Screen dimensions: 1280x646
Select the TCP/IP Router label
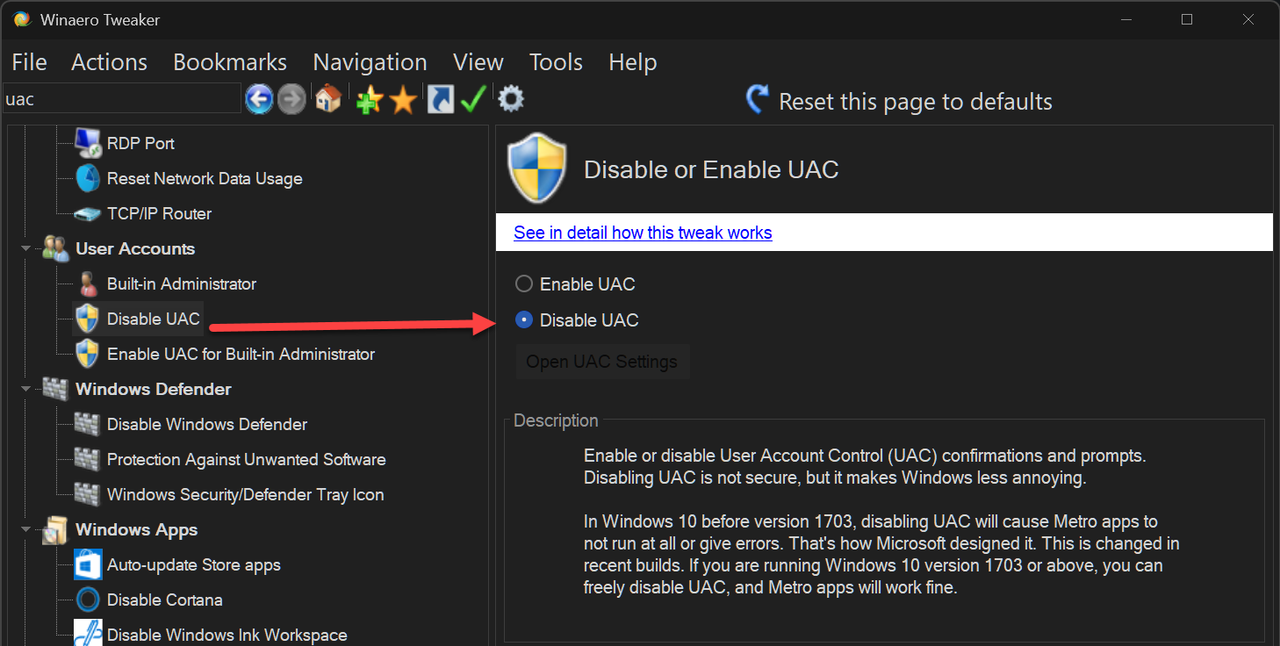click(x=159, y=214)
